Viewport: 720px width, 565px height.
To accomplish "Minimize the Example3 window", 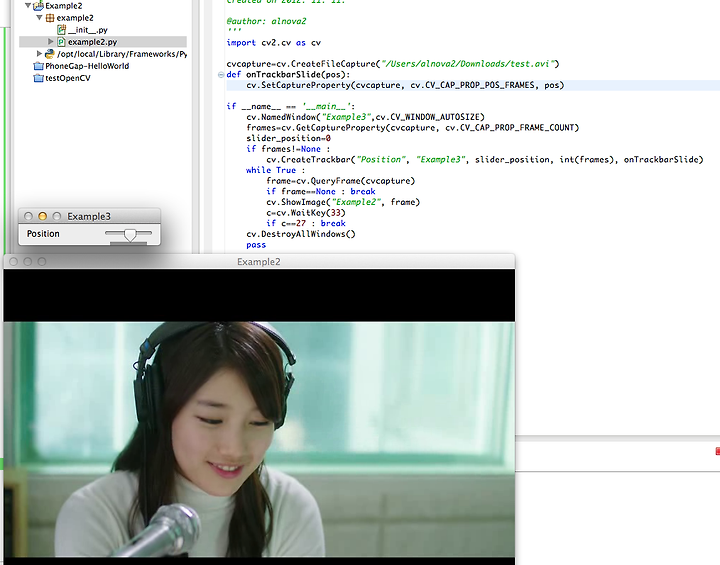I will click(42, 216).
